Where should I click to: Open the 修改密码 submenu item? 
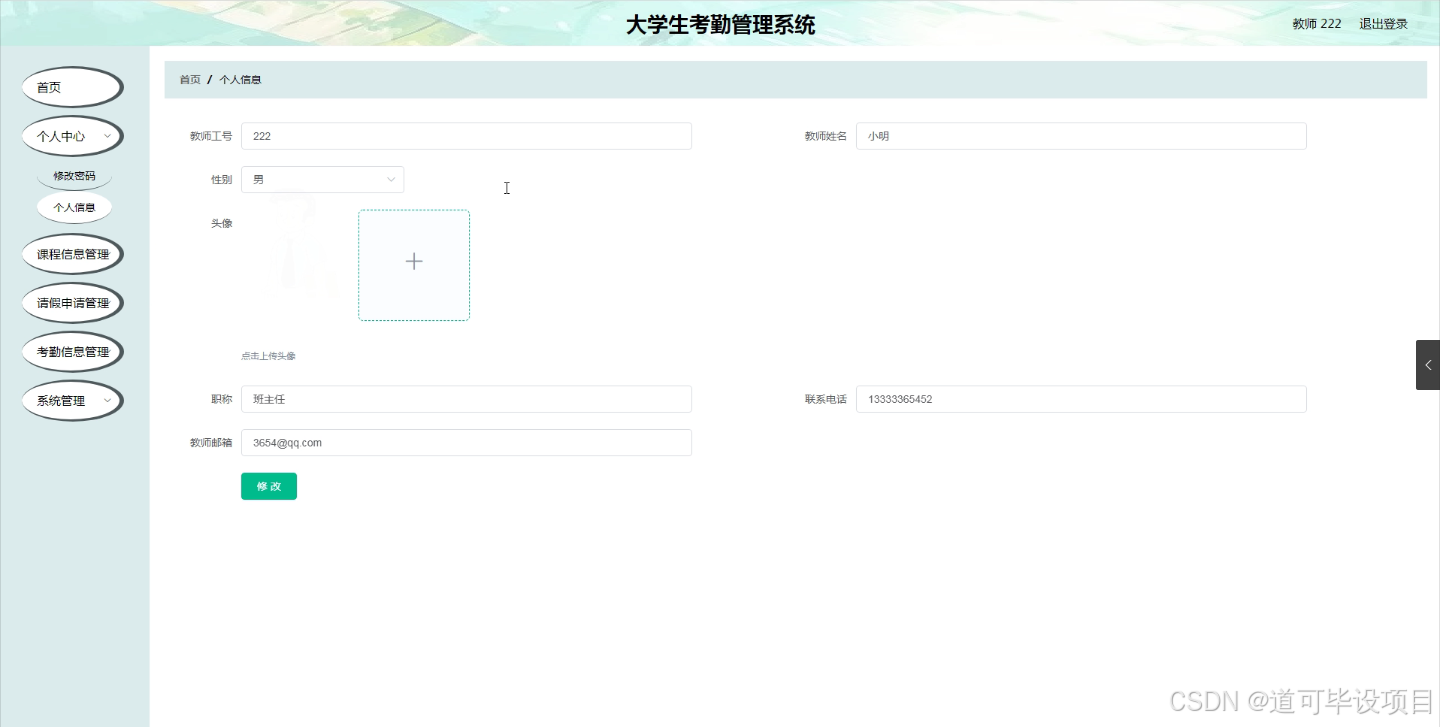74,176
